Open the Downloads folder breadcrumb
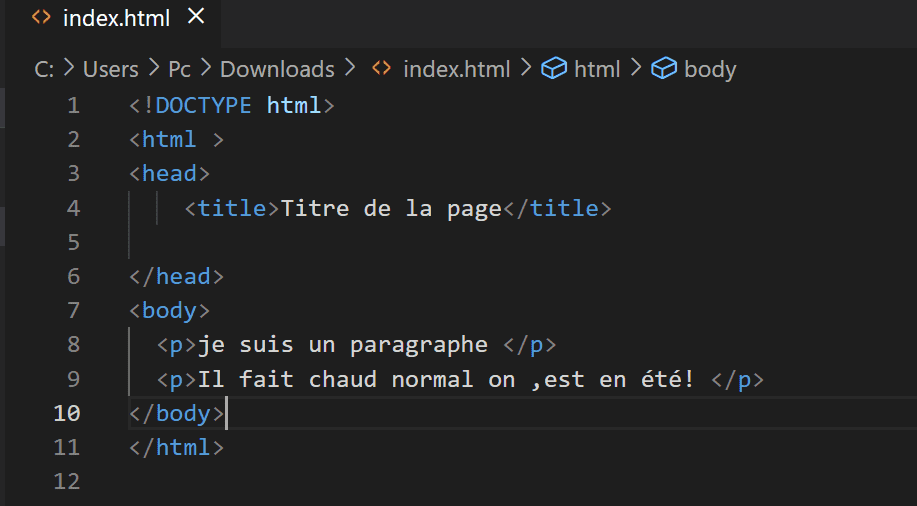 click(277, 70)
